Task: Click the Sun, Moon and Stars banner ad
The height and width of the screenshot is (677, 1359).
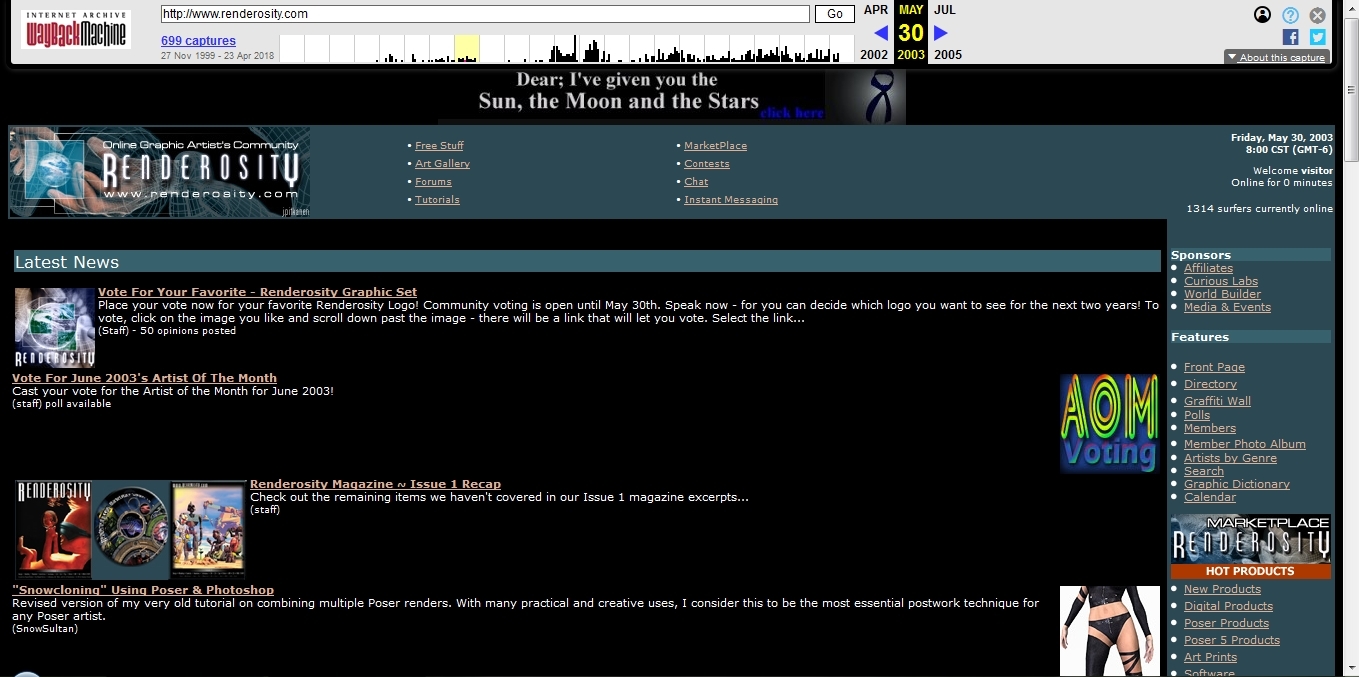Action: coord(672,96)
